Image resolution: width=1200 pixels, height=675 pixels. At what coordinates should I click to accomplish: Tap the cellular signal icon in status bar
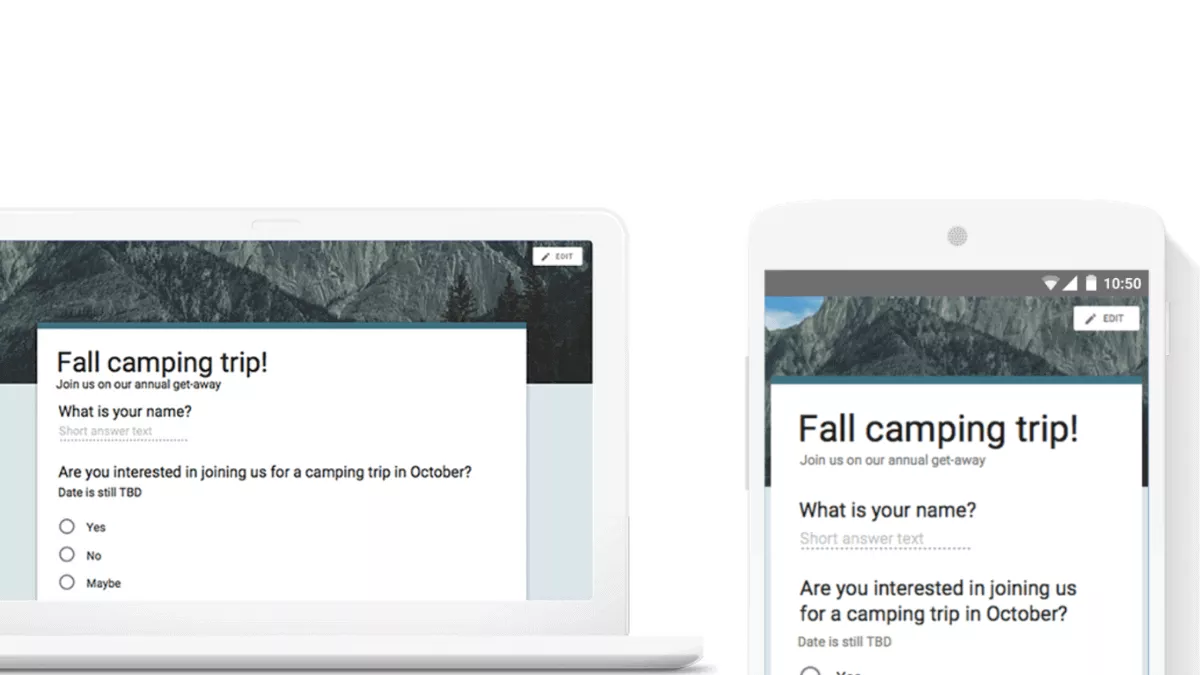click(x=1070, y=283)
